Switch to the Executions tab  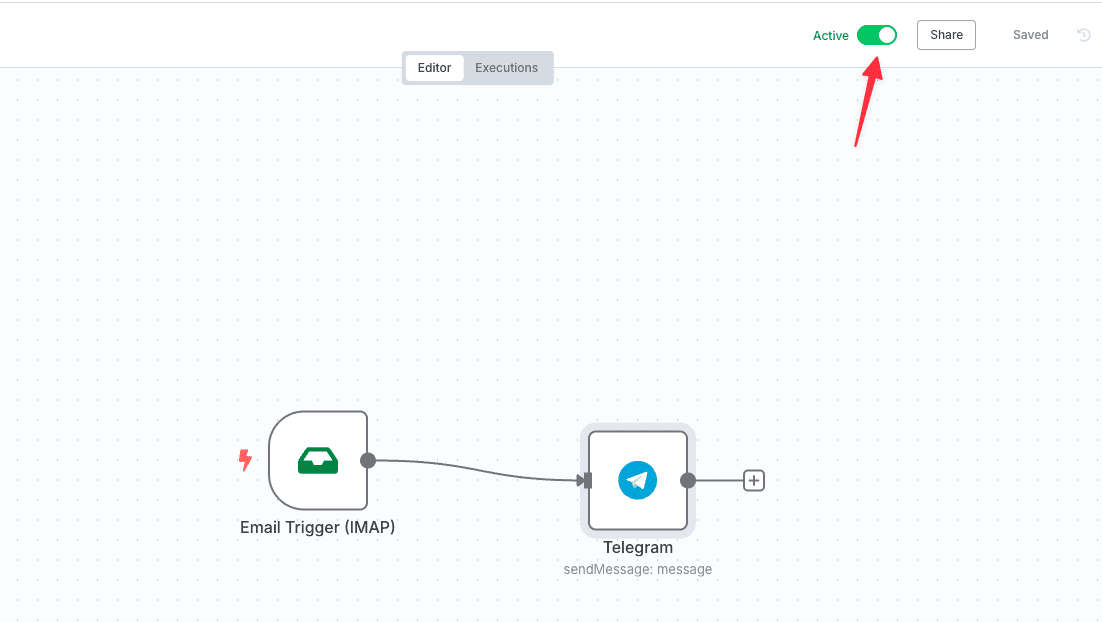[506, 68]
